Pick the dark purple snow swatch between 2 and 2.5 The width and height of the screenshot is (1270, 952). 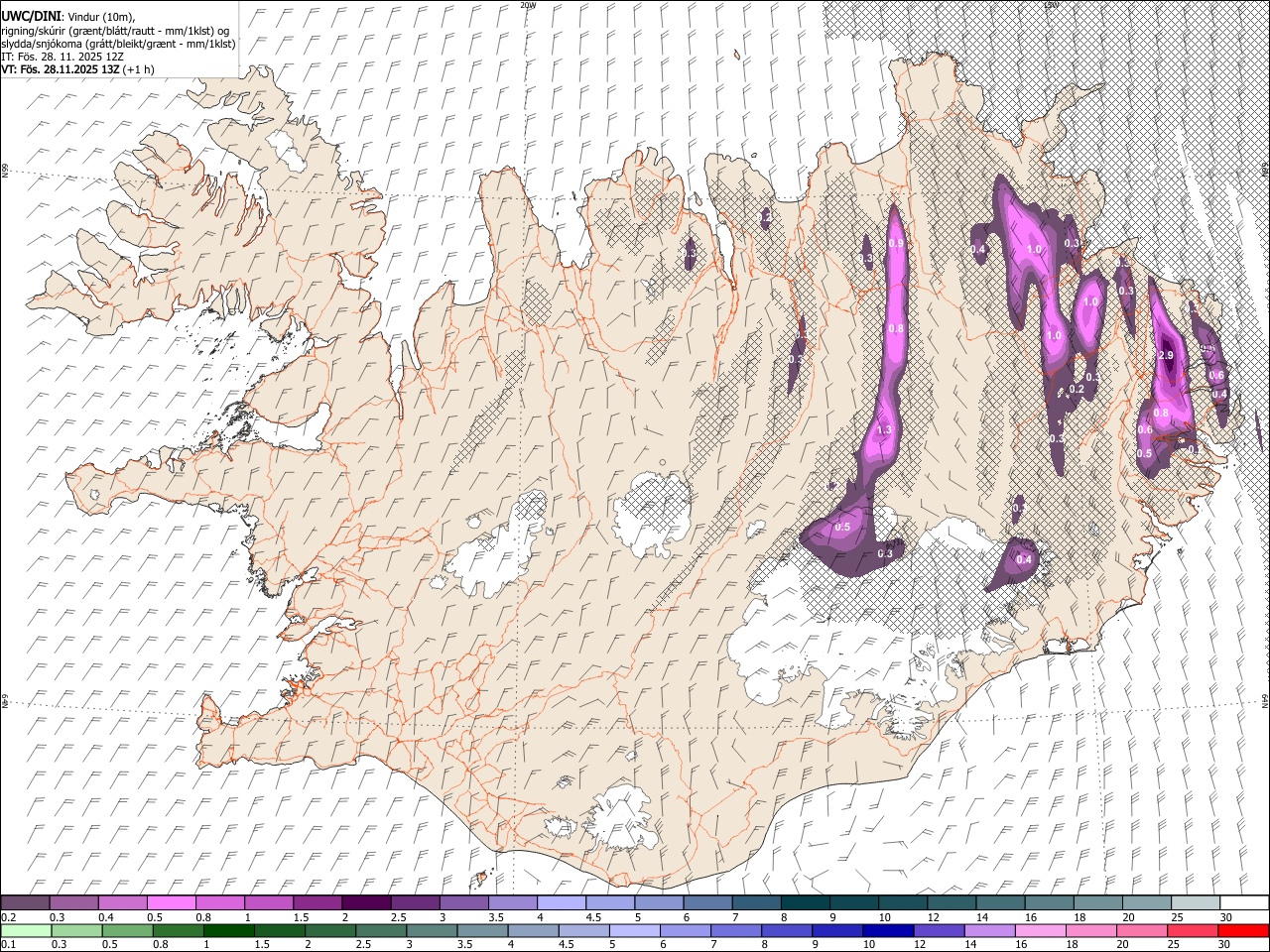click(x=365, y=903)
